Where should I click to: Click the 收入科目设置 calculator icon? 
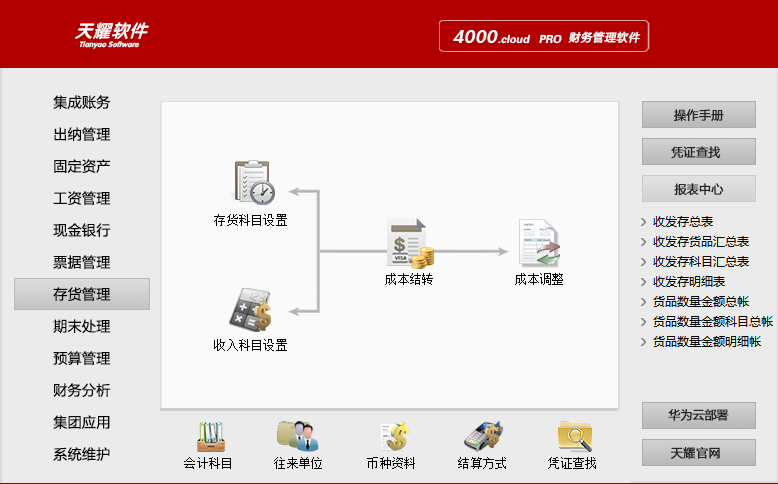click(x=250, y=310)
